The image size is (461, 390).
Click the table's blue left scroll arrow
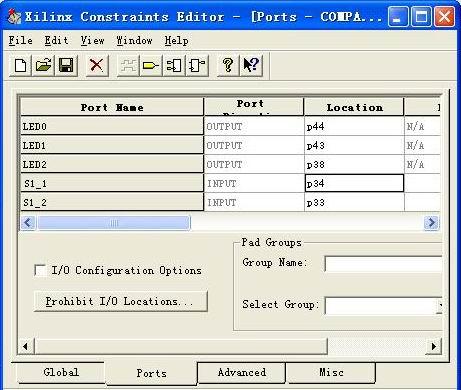coord(28,222)
